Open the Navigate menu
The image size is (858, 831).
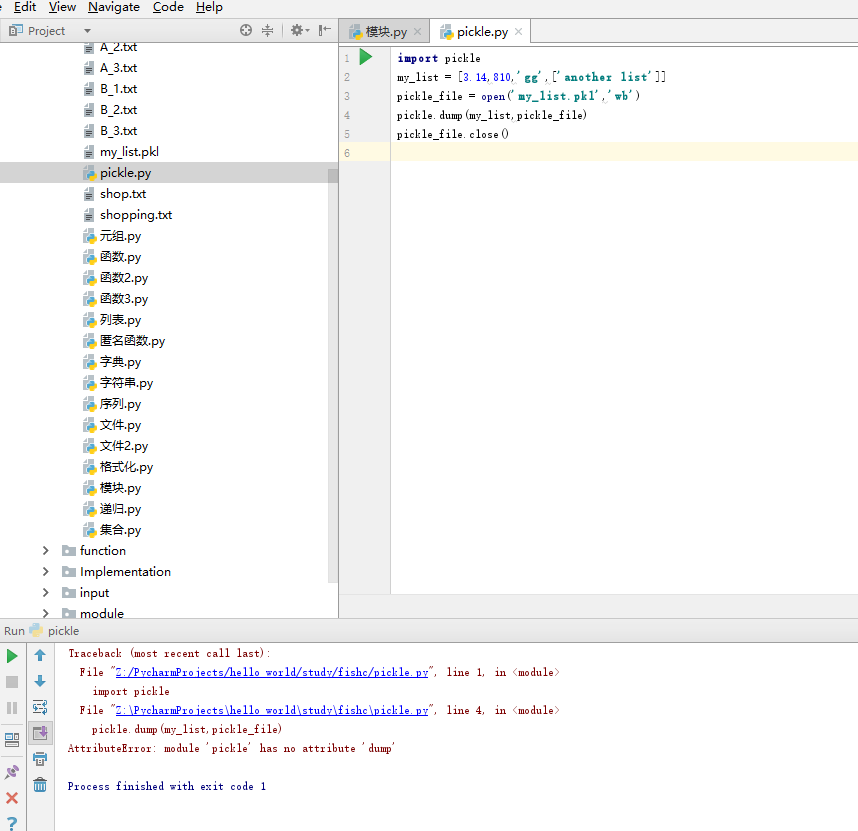(x=112, y=7)
